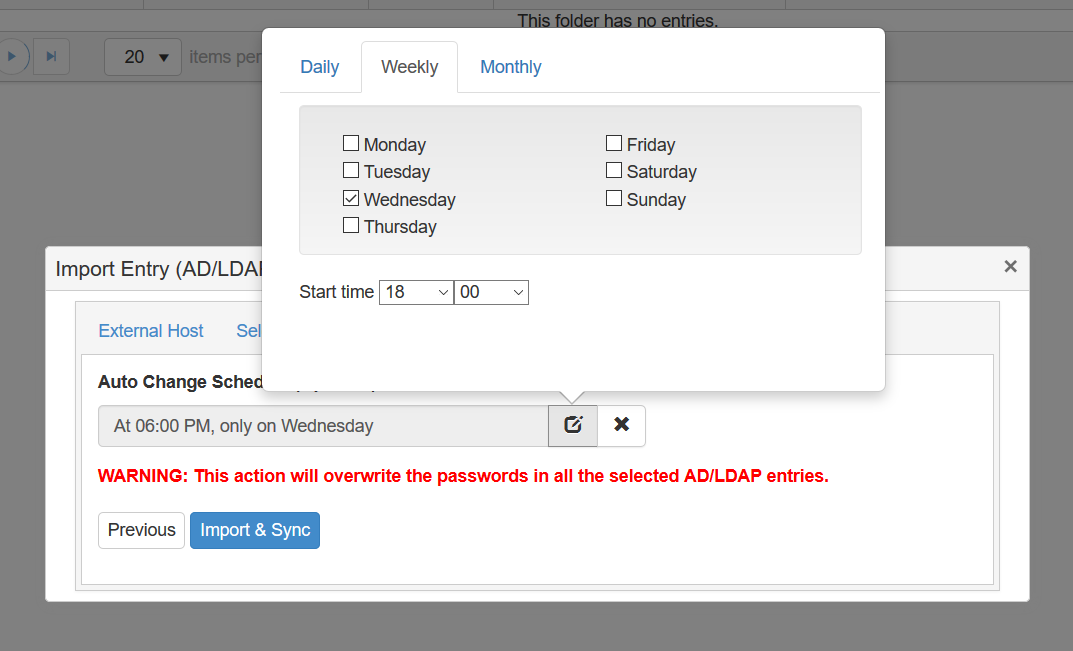This screenshot has width=1073, height=651.
Task: Click the Import & Sync button
Action: coord(255,530)
